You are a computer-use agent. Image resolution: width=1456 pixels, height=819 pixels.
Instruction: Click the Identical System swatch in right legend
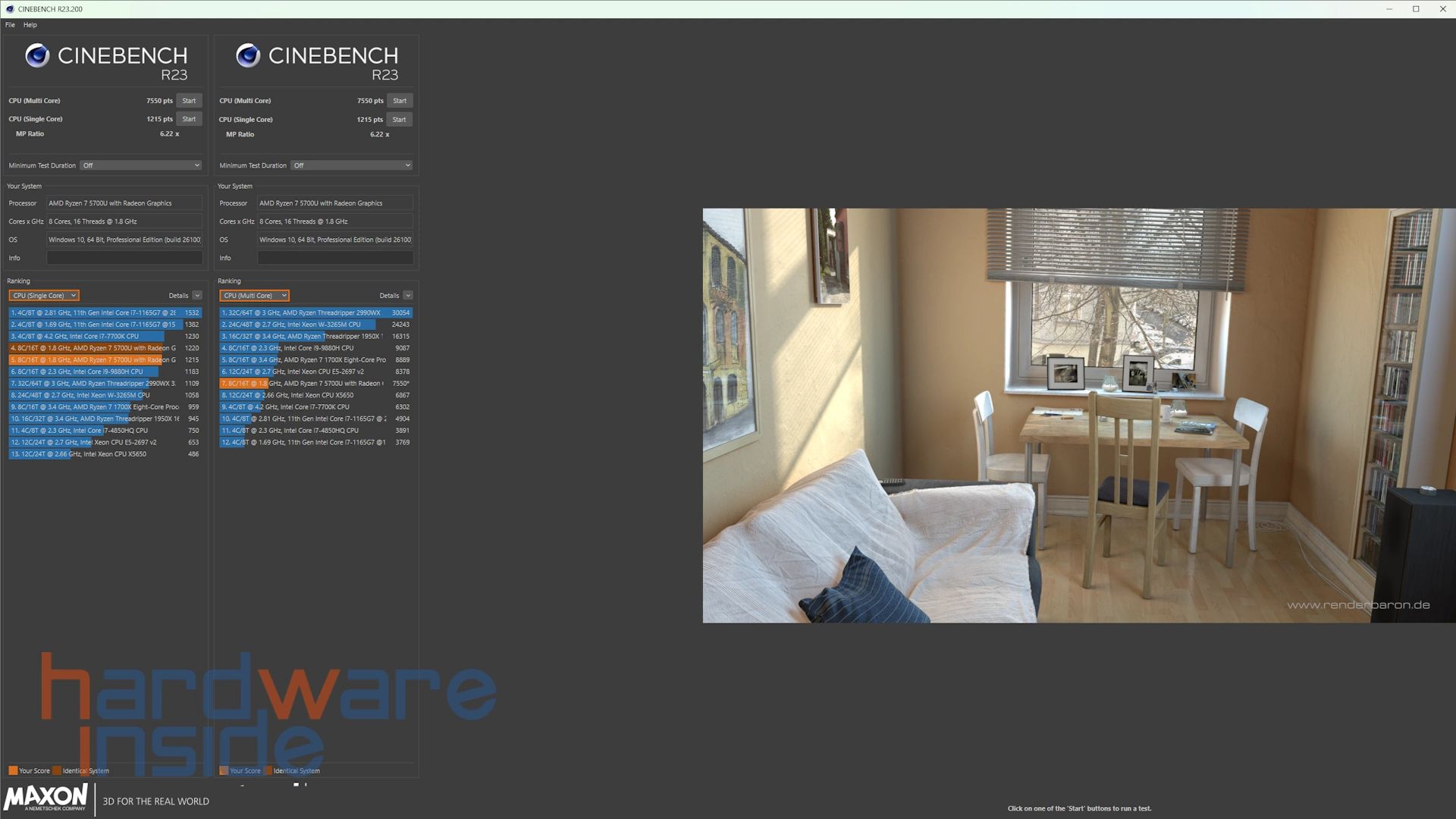268,770
